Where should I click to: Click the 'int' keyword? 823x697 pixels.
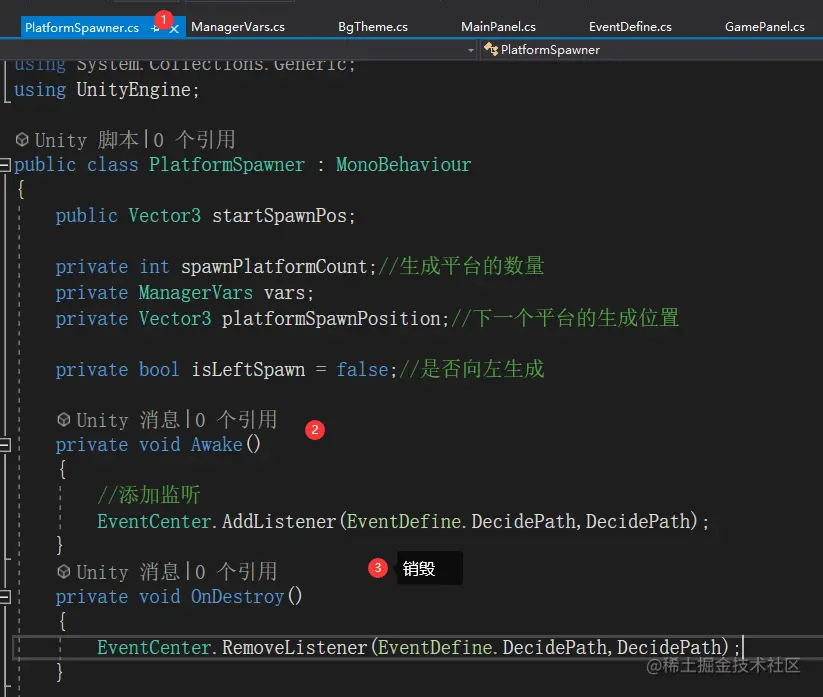pos(154,267)
